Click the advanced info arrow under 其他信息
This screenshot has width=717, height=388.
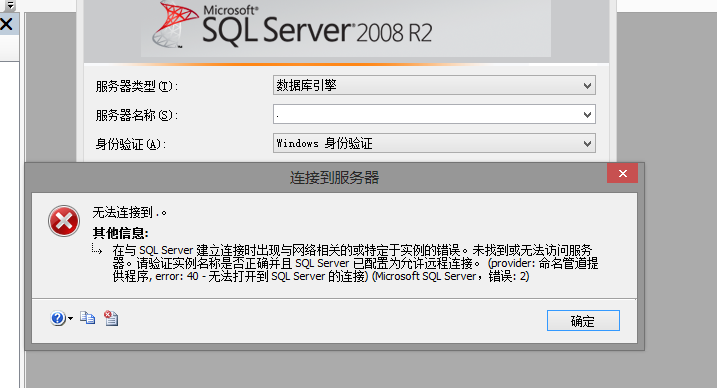pyautogui.click(x=96, y=249)
